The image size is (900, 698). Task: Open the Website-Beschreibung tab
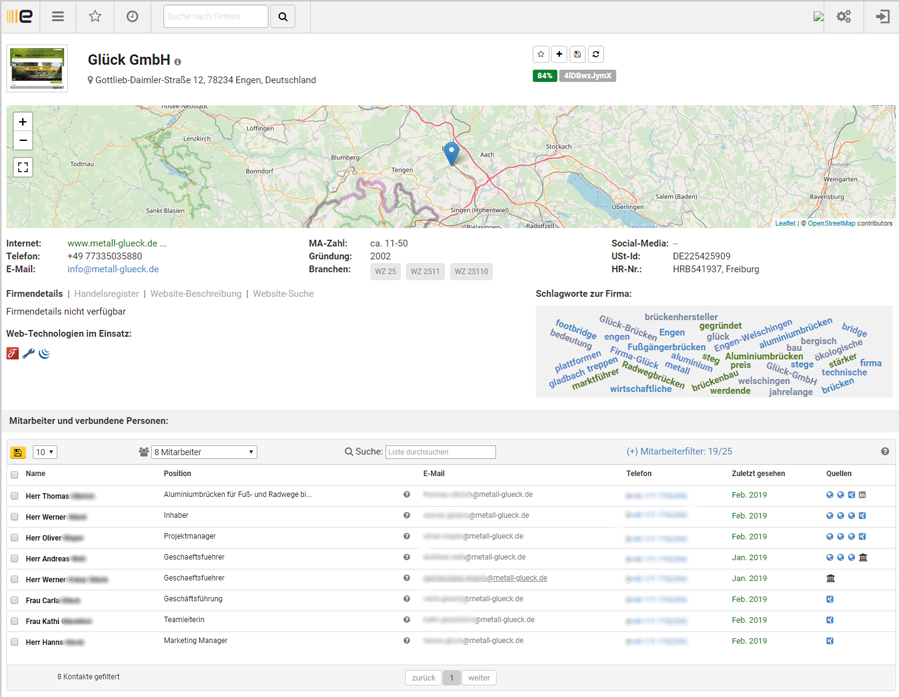[196, 295]
